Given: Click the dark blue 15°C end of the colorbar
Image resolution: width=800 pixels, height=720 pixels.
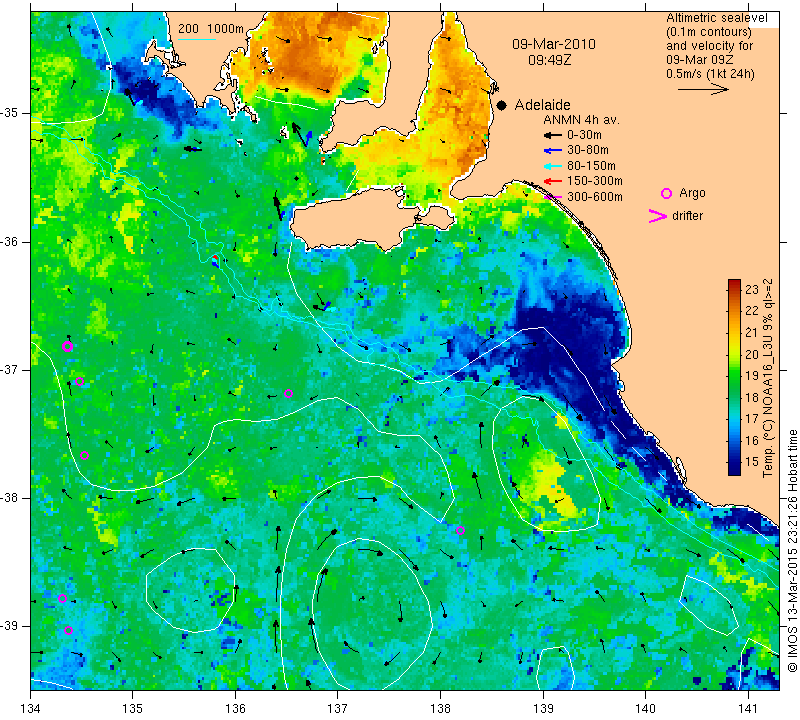Looking at the screenshot, I should (x=734, y=467).
